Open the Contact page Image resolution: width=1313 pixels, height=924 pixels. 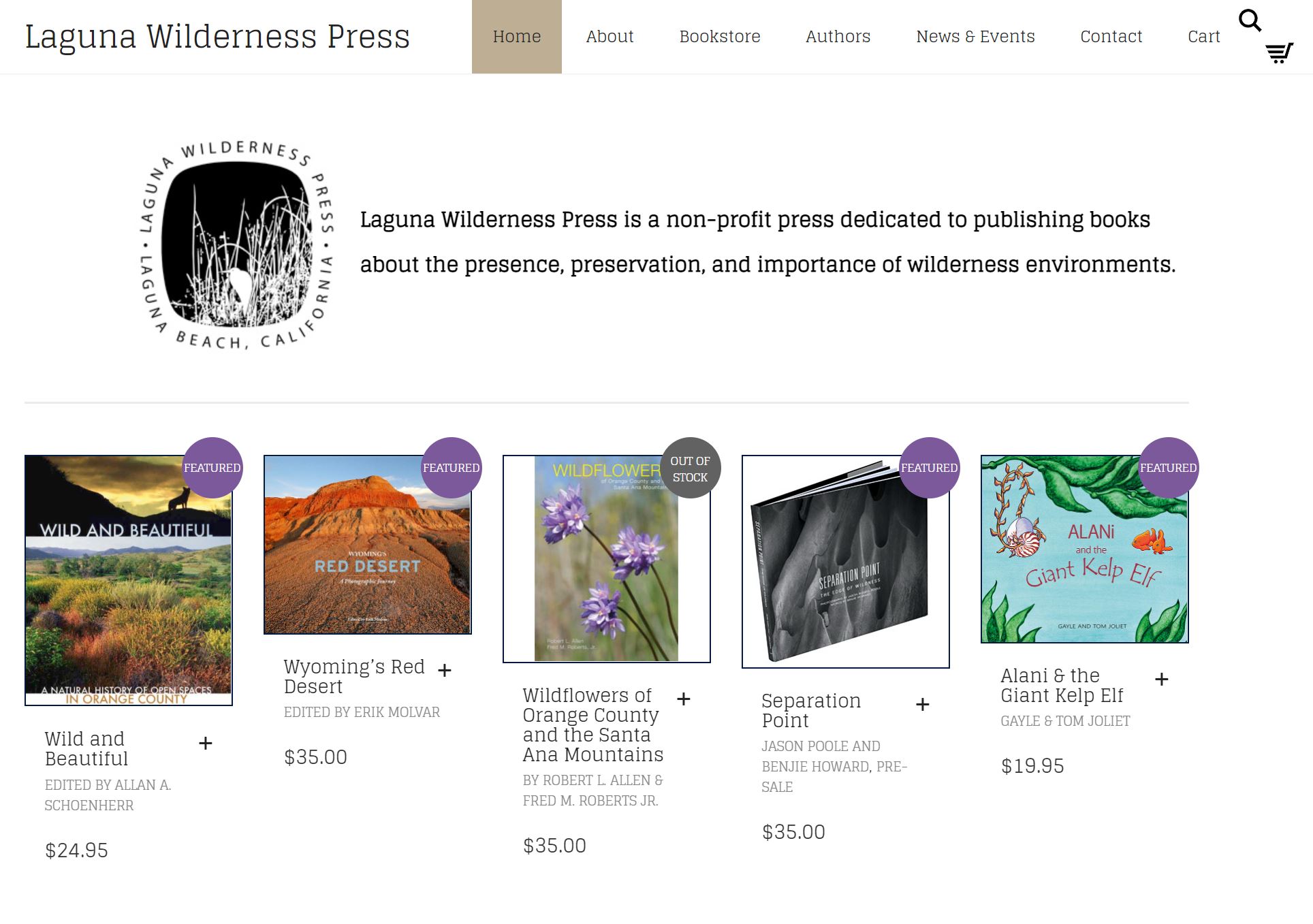click(1111, 37)
